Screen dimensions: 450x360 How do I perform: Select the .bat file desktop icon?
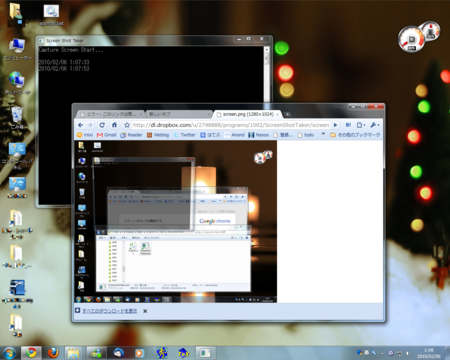click(x=51, y=15)
